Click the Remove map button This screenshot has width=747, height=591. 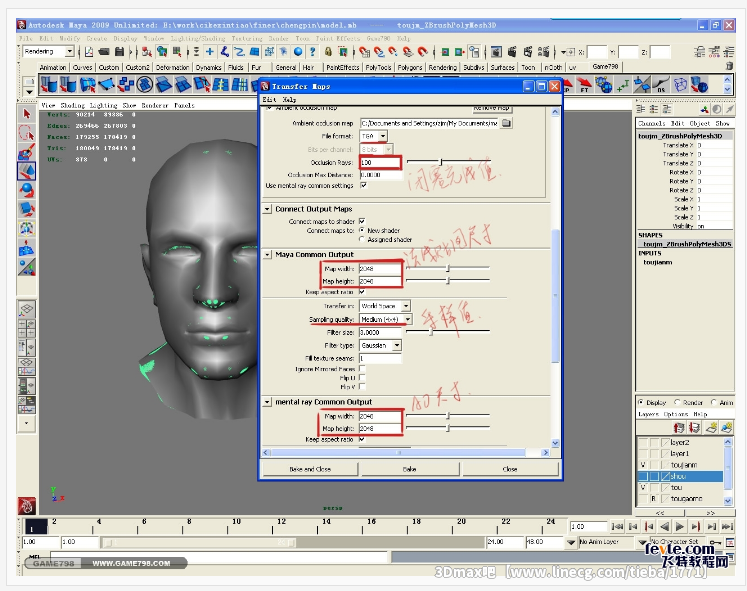click(x=492, y=109)
